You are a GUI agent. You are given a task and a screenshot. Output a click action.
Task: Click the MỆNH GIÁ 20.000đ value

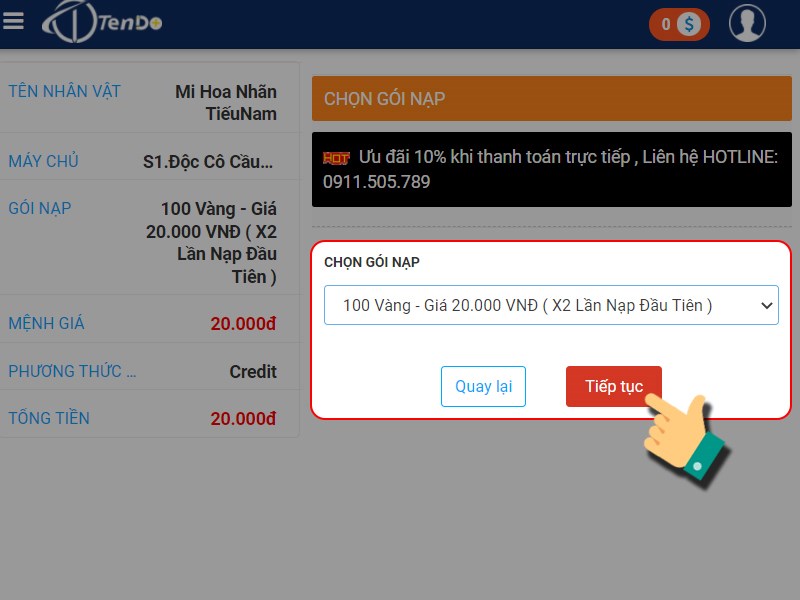point(243,323)
